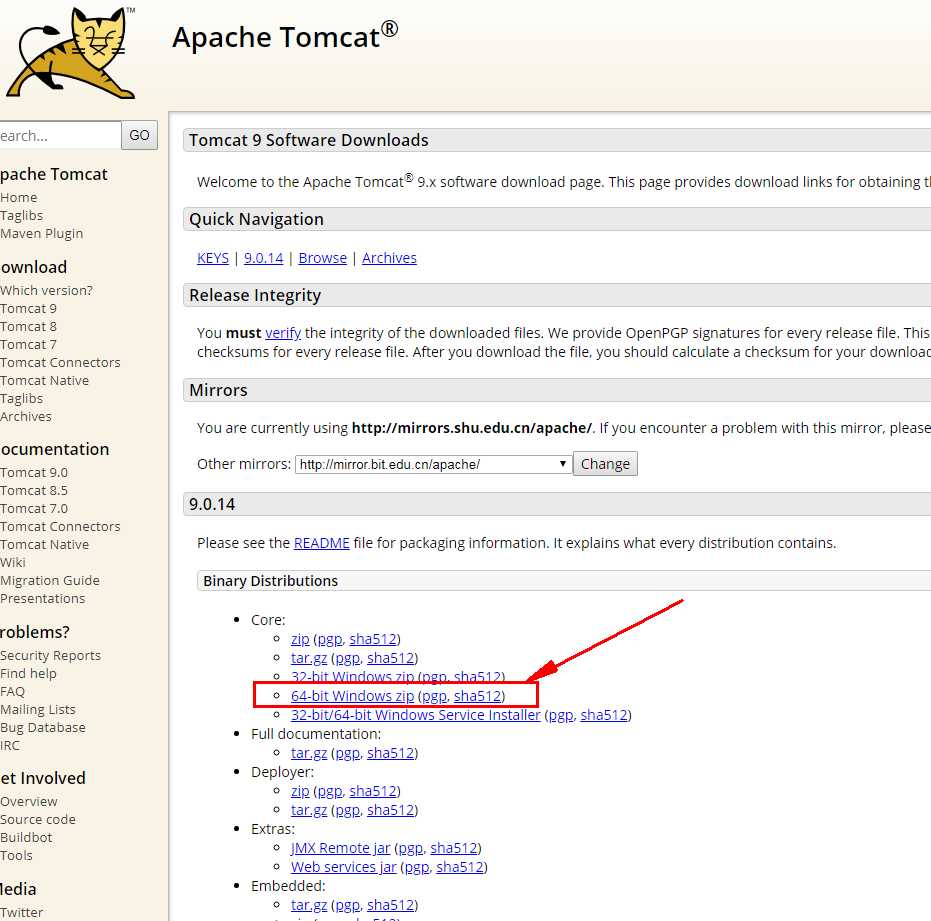This screenshot has width=931, height=921.
Task: Focus the Search input field
Action: coord(59,135)
